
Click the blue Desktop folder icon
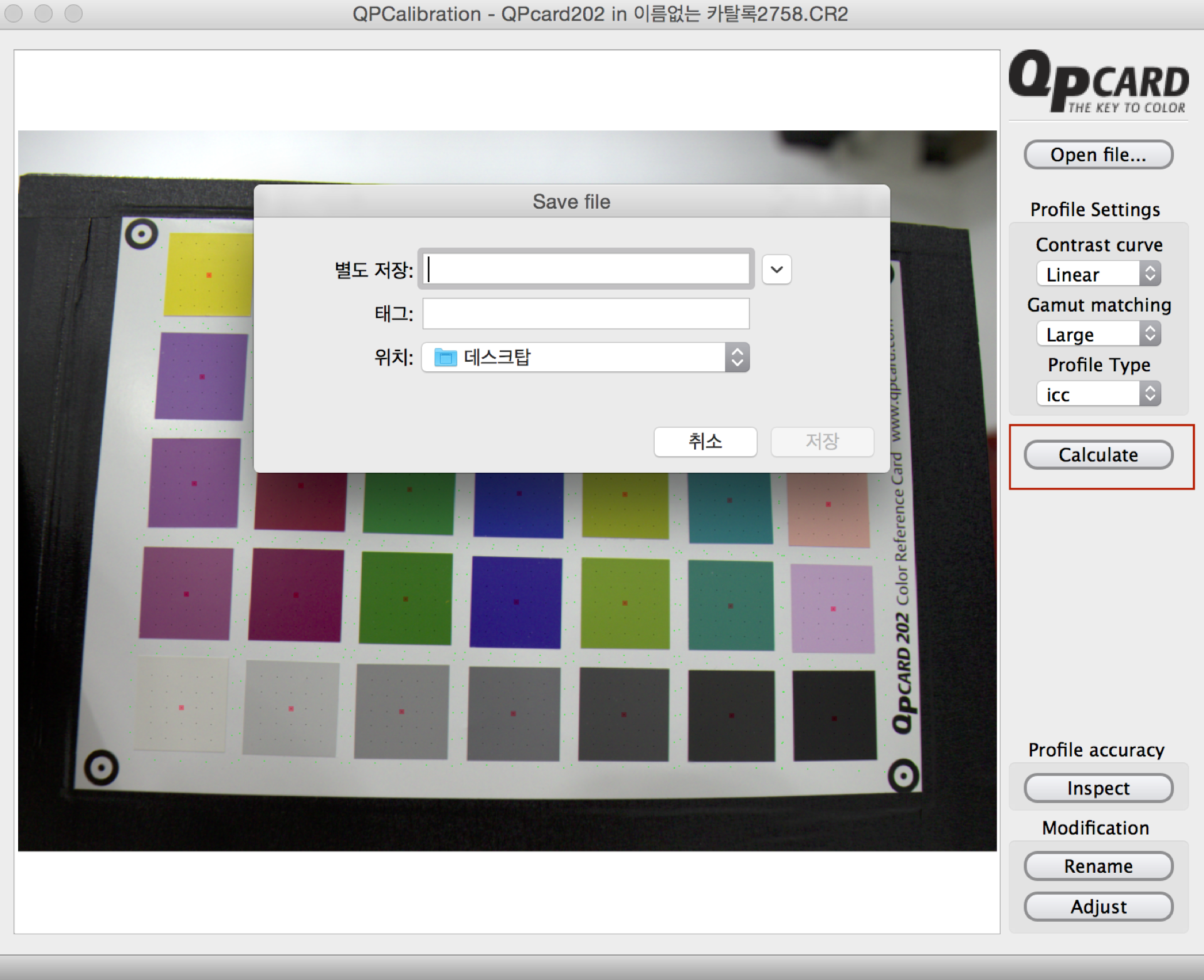pos(445,358)
